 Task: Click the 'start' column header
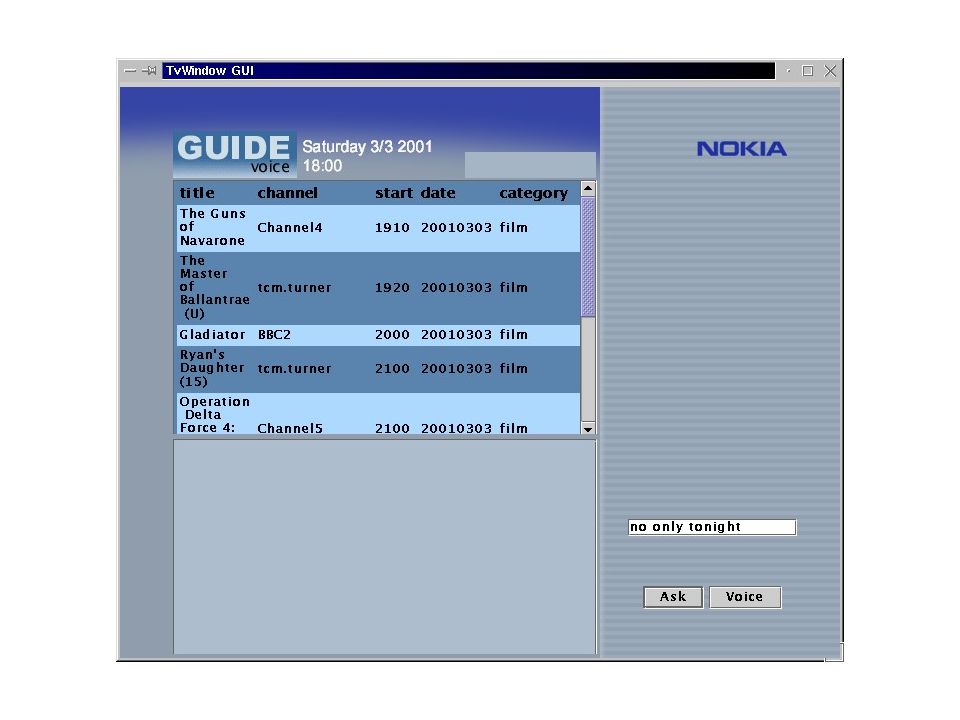tap(394, 193)
